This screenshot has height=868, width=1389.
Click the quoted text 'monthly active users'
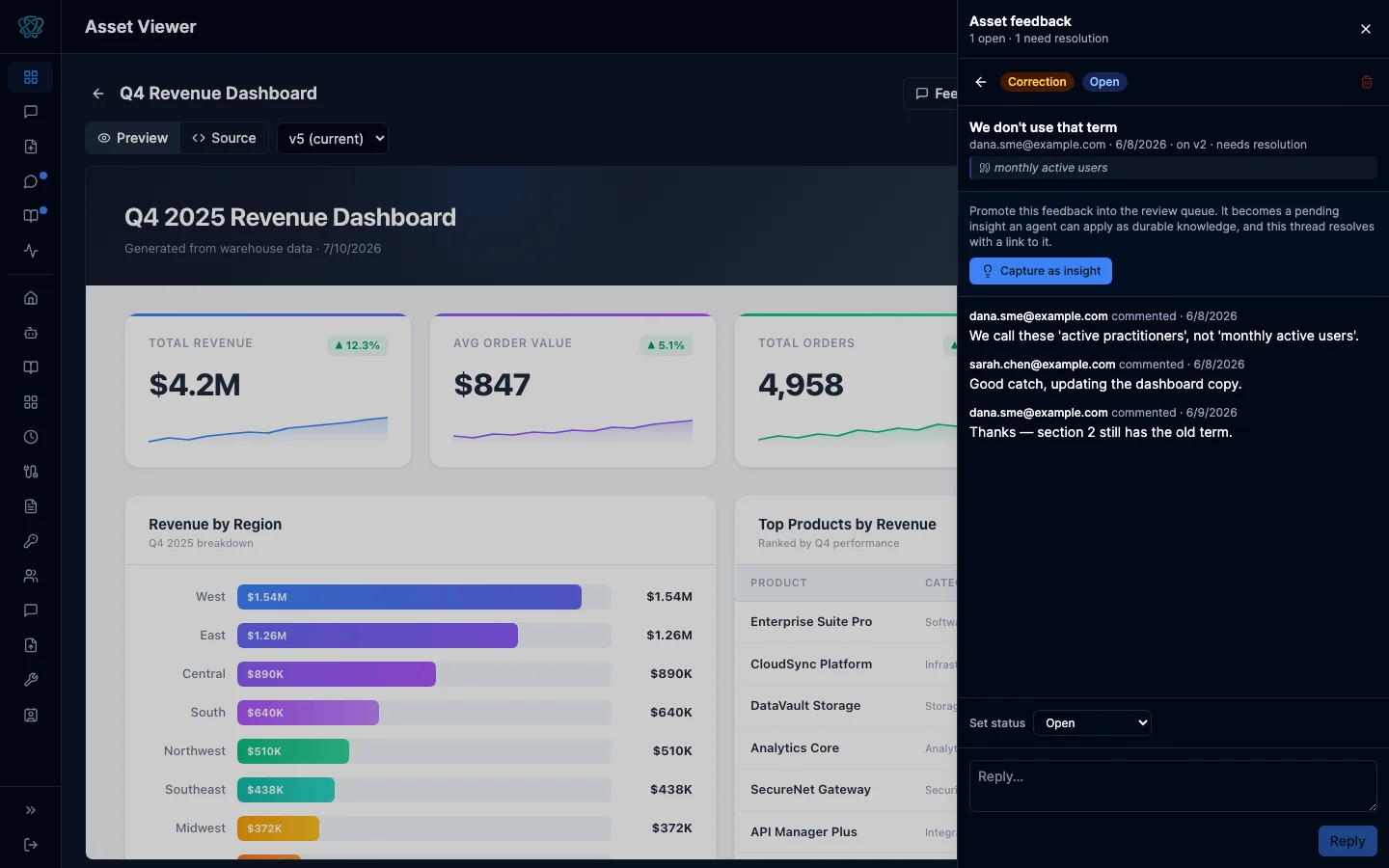point(1050,168)
